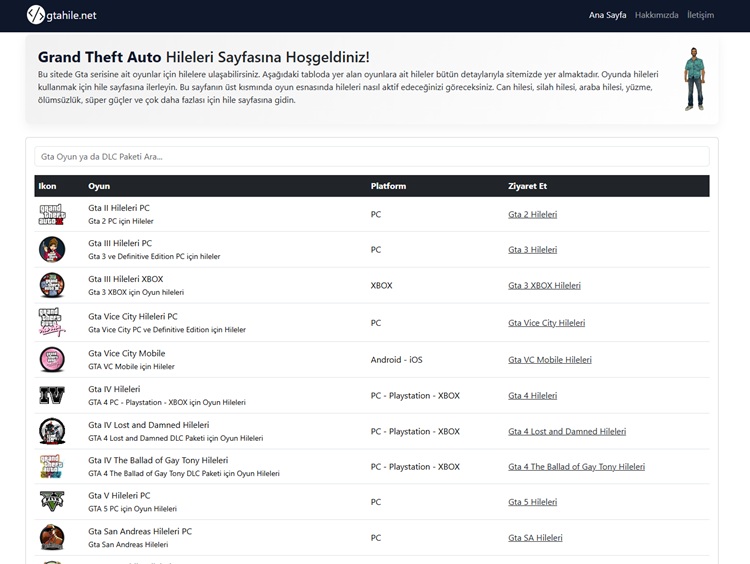Image resolution: width=750 pixels, height=564 pixels.
Task: Click the GTA V game icon
Action: click(51, 502)
